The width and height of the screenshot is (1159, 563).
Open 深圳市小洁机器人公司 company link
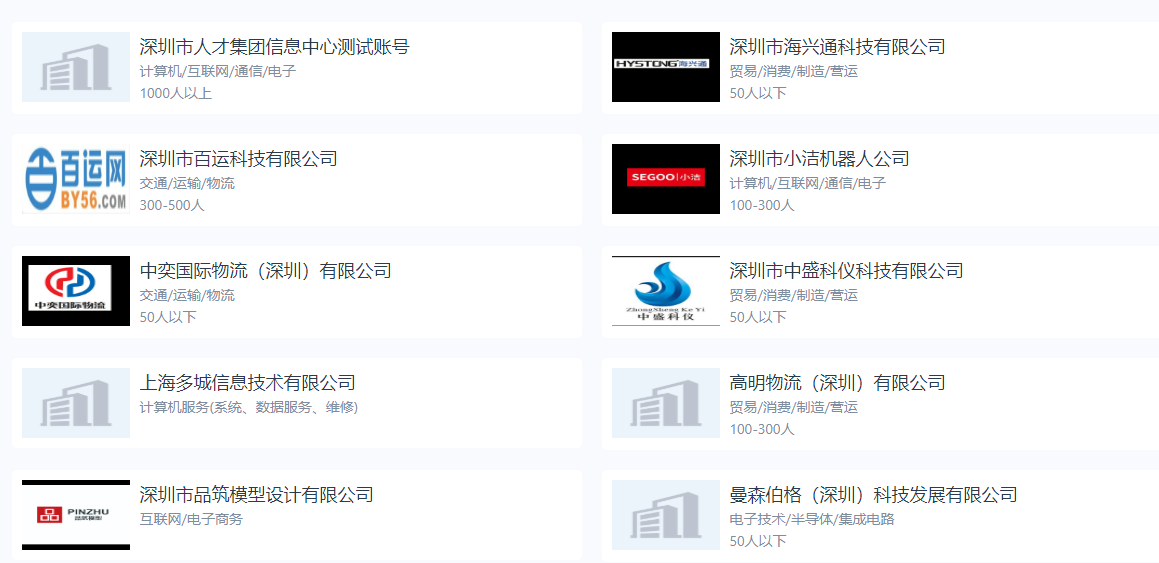click(819, 159)
